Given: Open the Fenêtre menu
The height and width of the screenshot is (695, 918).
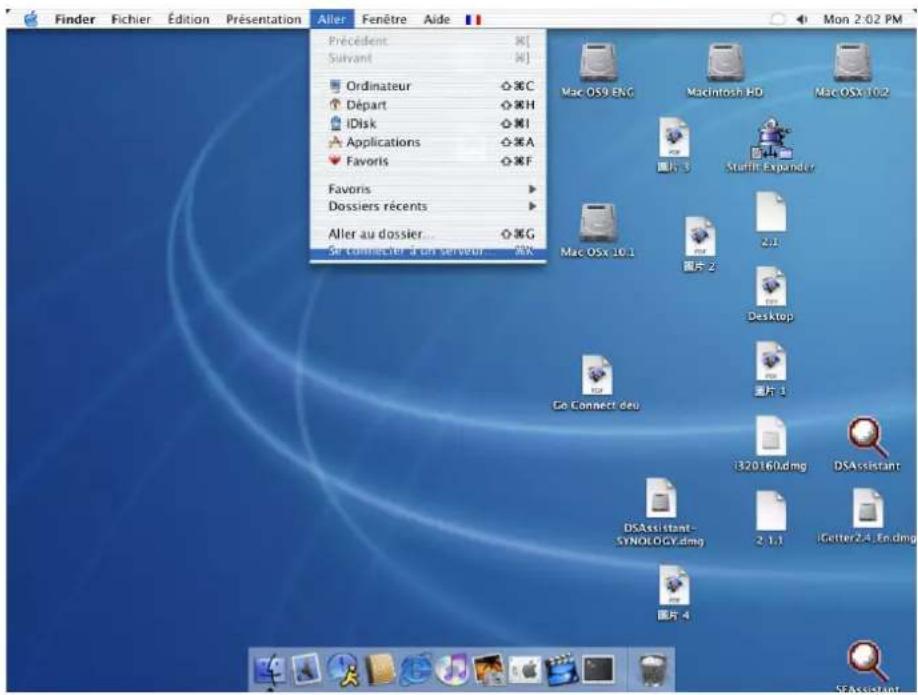Looking at the screenshot, I should pos(384,19).
